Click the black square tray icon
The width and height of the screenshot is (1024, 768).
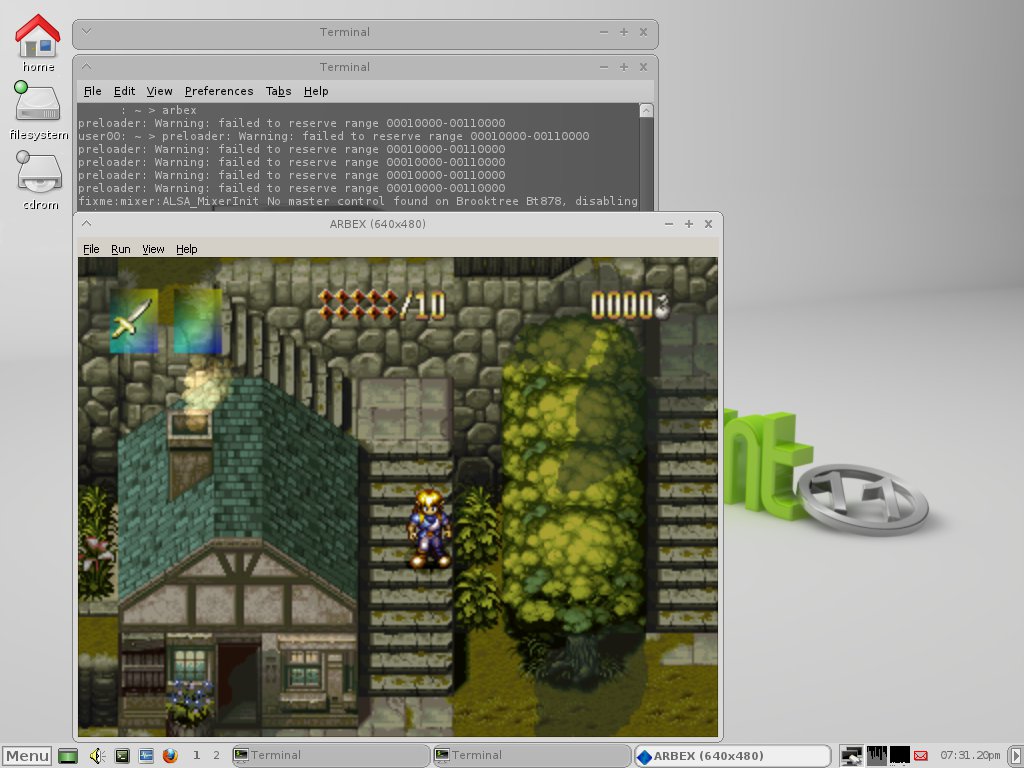899,756
